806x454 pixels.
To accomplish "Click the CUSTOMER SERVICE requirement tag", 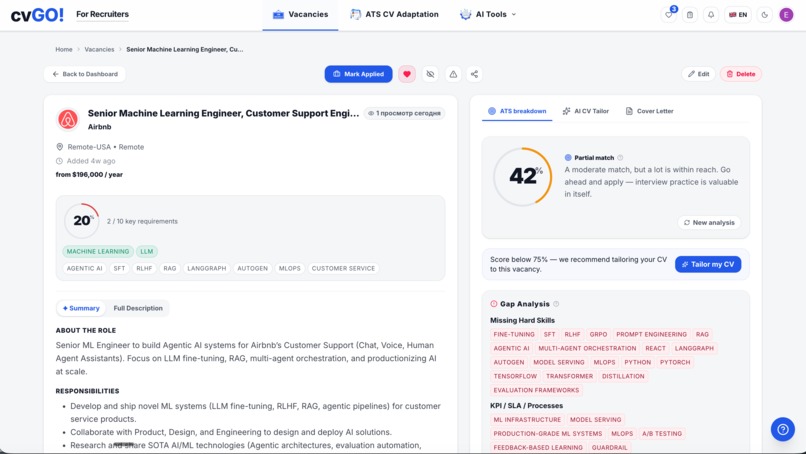I will pos(343,268).
